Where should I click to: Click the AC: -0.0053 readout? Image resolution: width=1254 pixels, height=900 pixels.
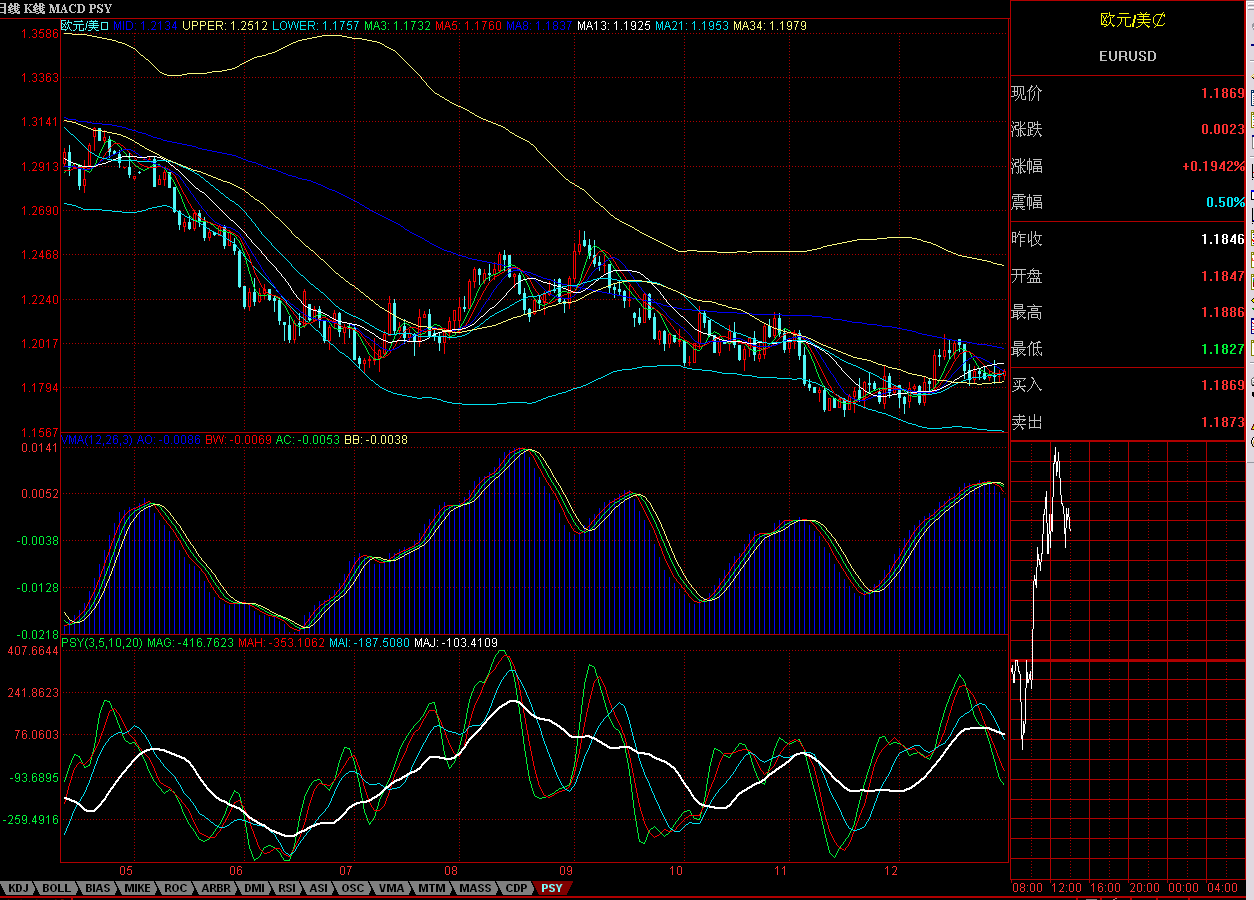click(x=309, y=439)
